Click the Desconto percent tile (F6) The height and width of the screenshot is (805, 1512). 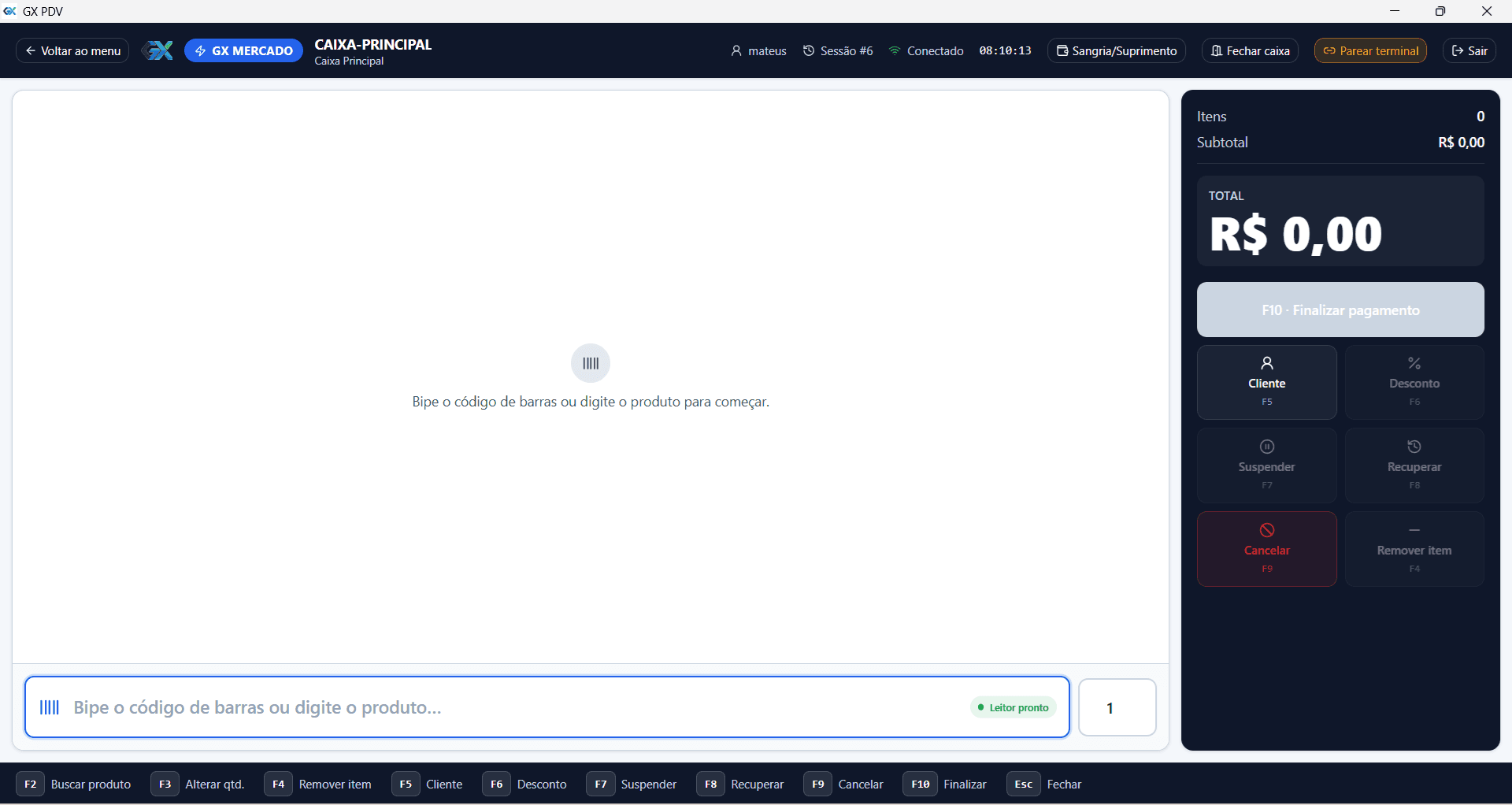click(1414, 382)
